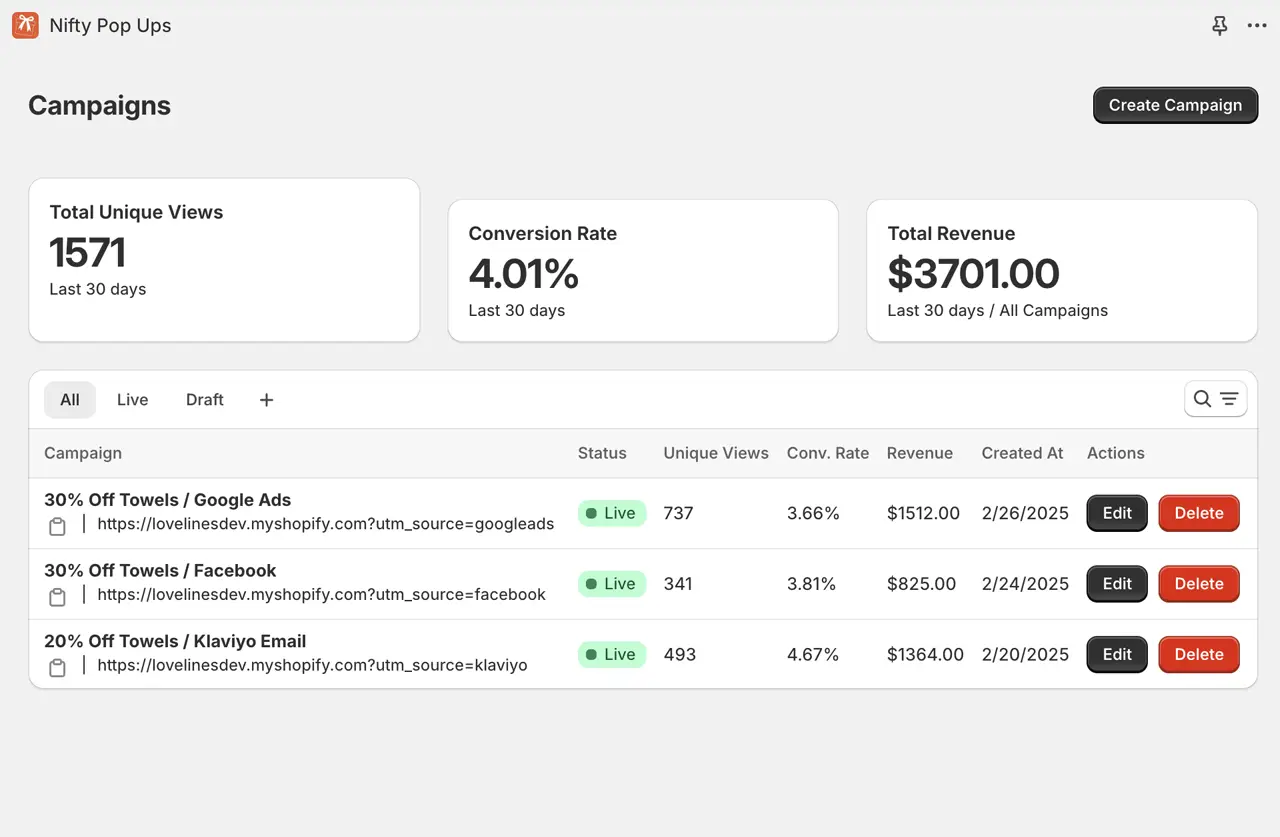Image resolution: width=1280 pixels, height=837 pixels.
Task: Switch to the Live tab
Action: [132, 400]
